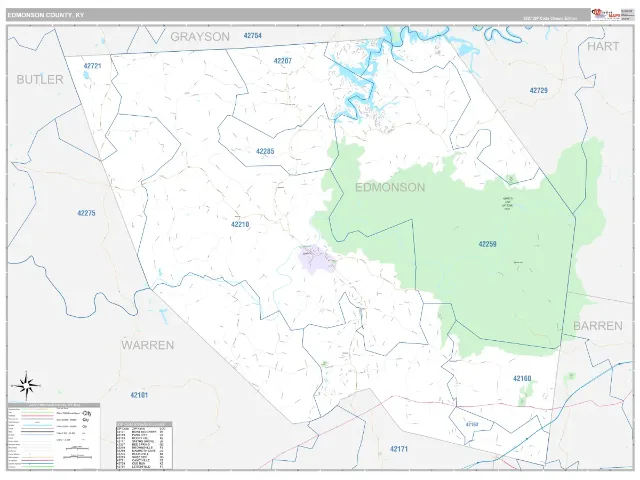The image size is (640, 480).
Task: Click the 'EDMONSON COUNTY, KY' title
Action: click(x=46, y=15)
